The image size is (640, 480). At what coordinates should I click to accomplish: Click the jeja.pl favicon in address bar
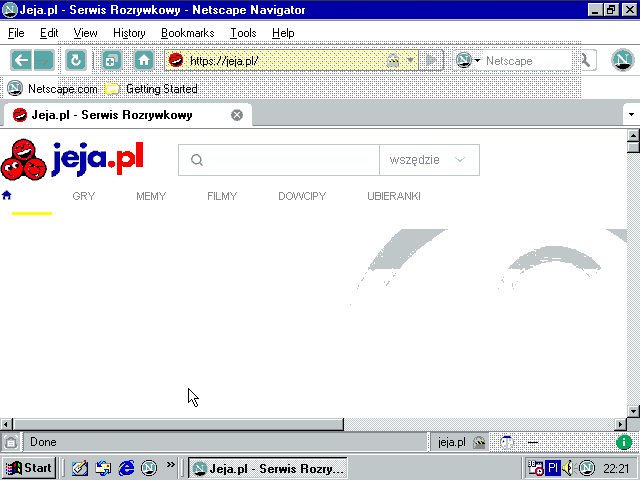176,60
